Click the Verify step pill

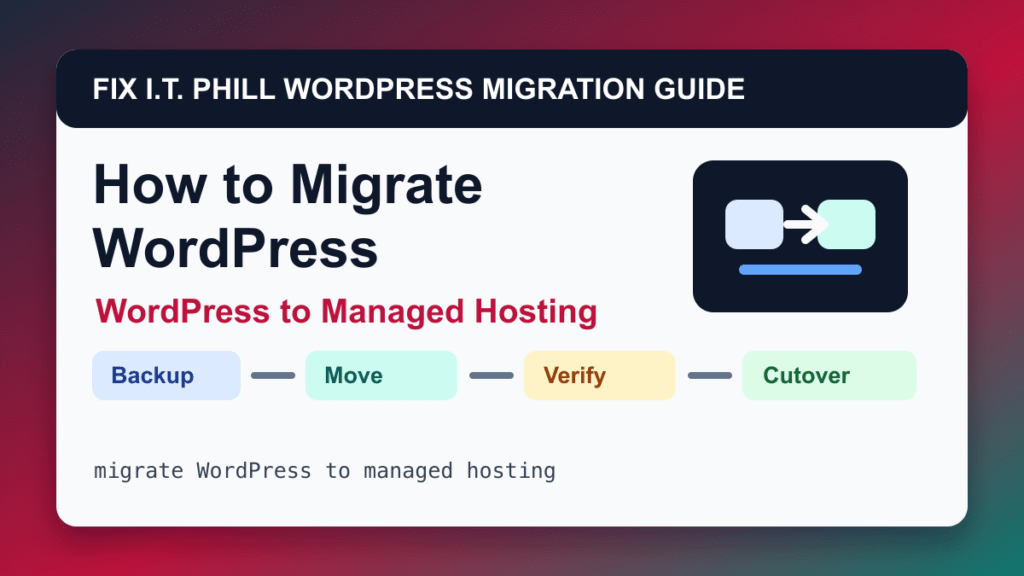pos(600,376)
